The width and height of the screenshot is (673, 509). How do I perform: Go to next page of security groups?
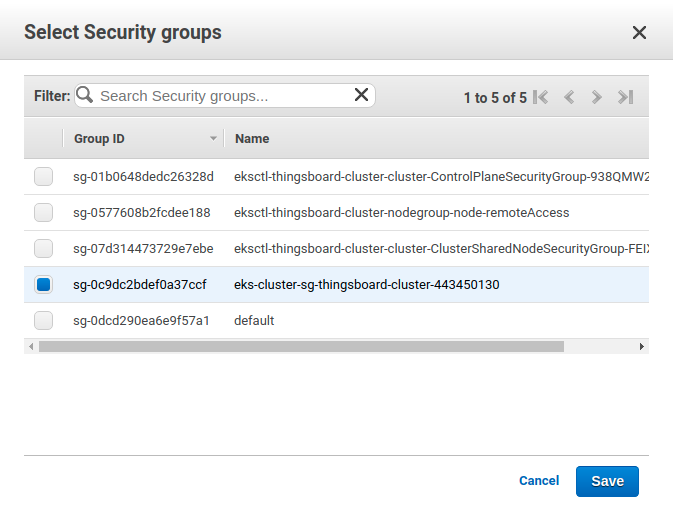point(597,97)
